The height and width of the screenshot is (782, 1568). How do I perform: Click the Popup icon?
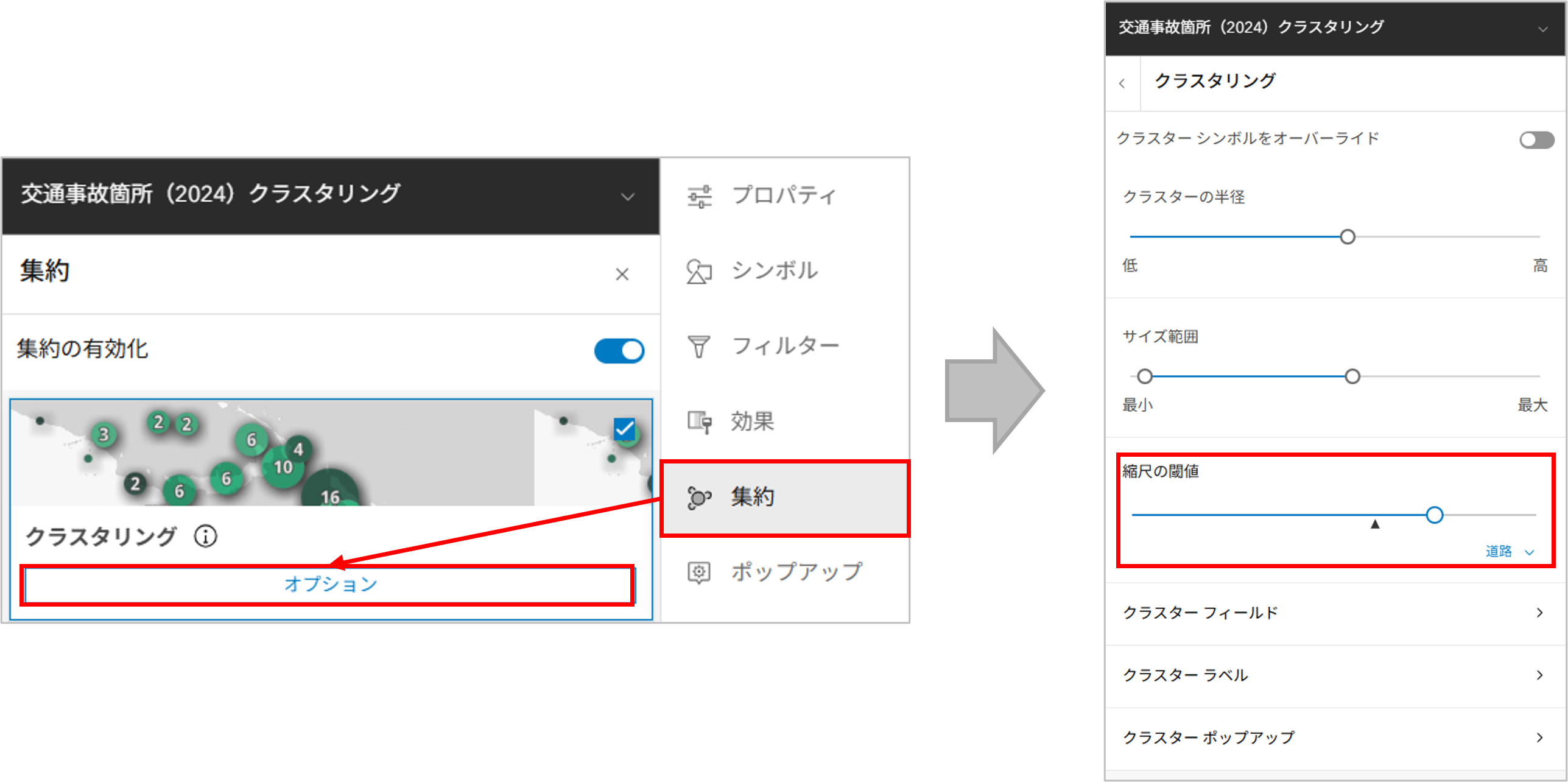(x=699, y=572)
